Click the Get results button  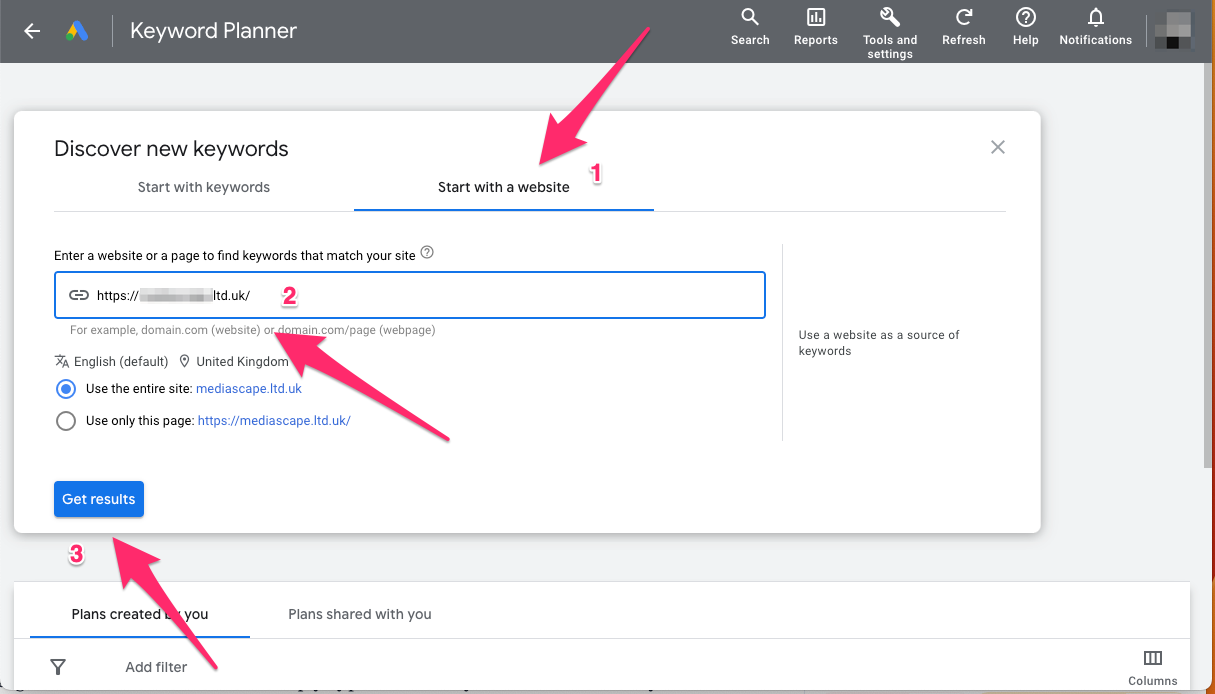(99, 499)
